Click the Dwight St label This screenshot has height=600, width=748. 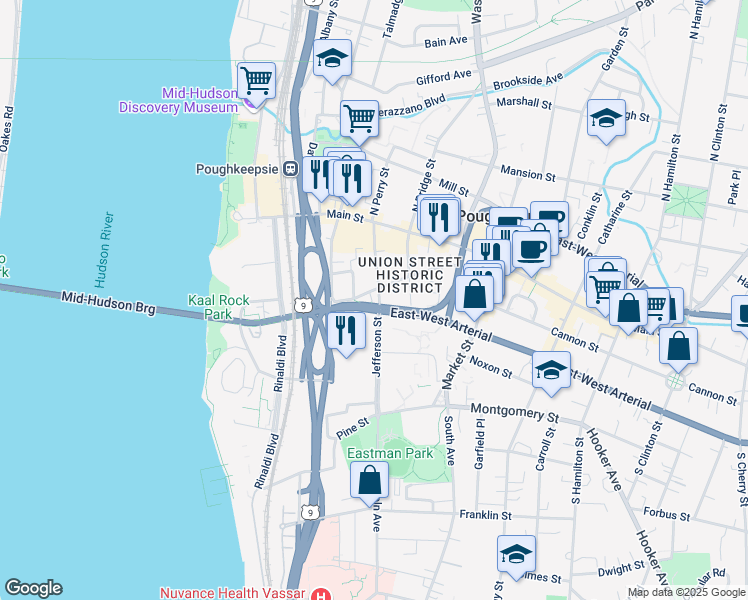(621, 569)
